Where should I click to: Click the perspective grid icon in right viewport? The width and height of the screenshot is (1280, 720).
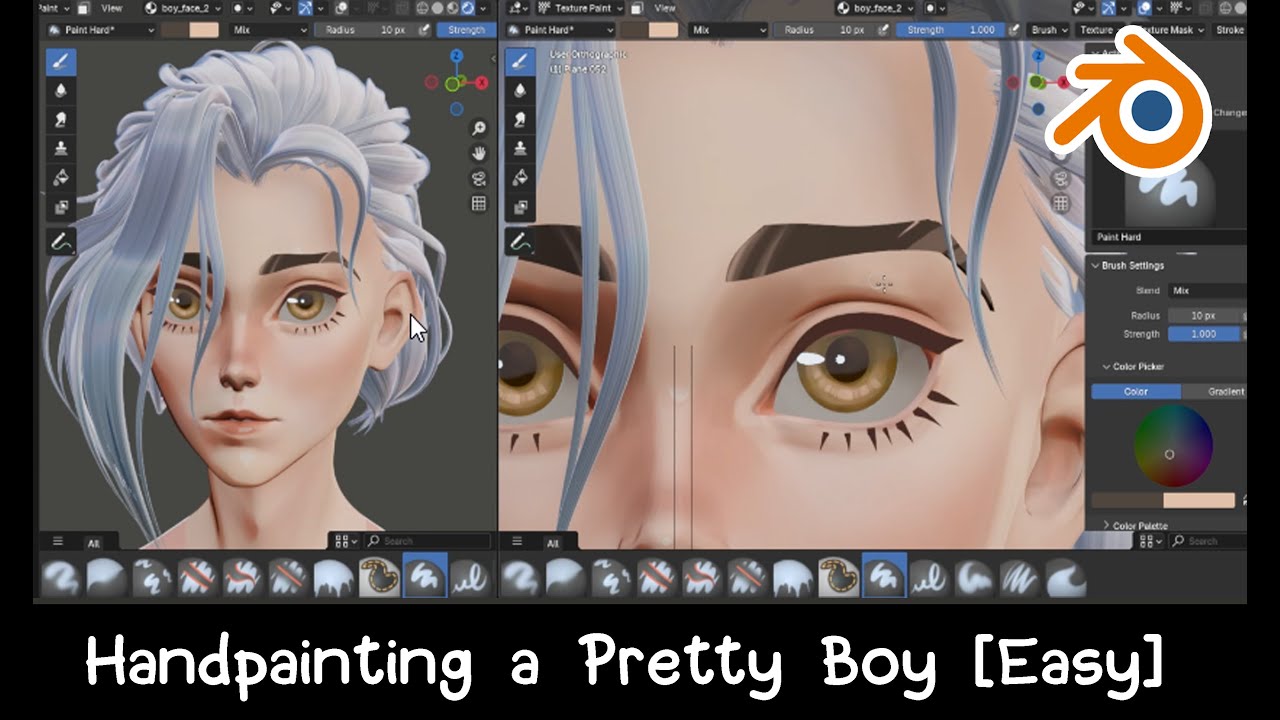[x=1063, y=204]
